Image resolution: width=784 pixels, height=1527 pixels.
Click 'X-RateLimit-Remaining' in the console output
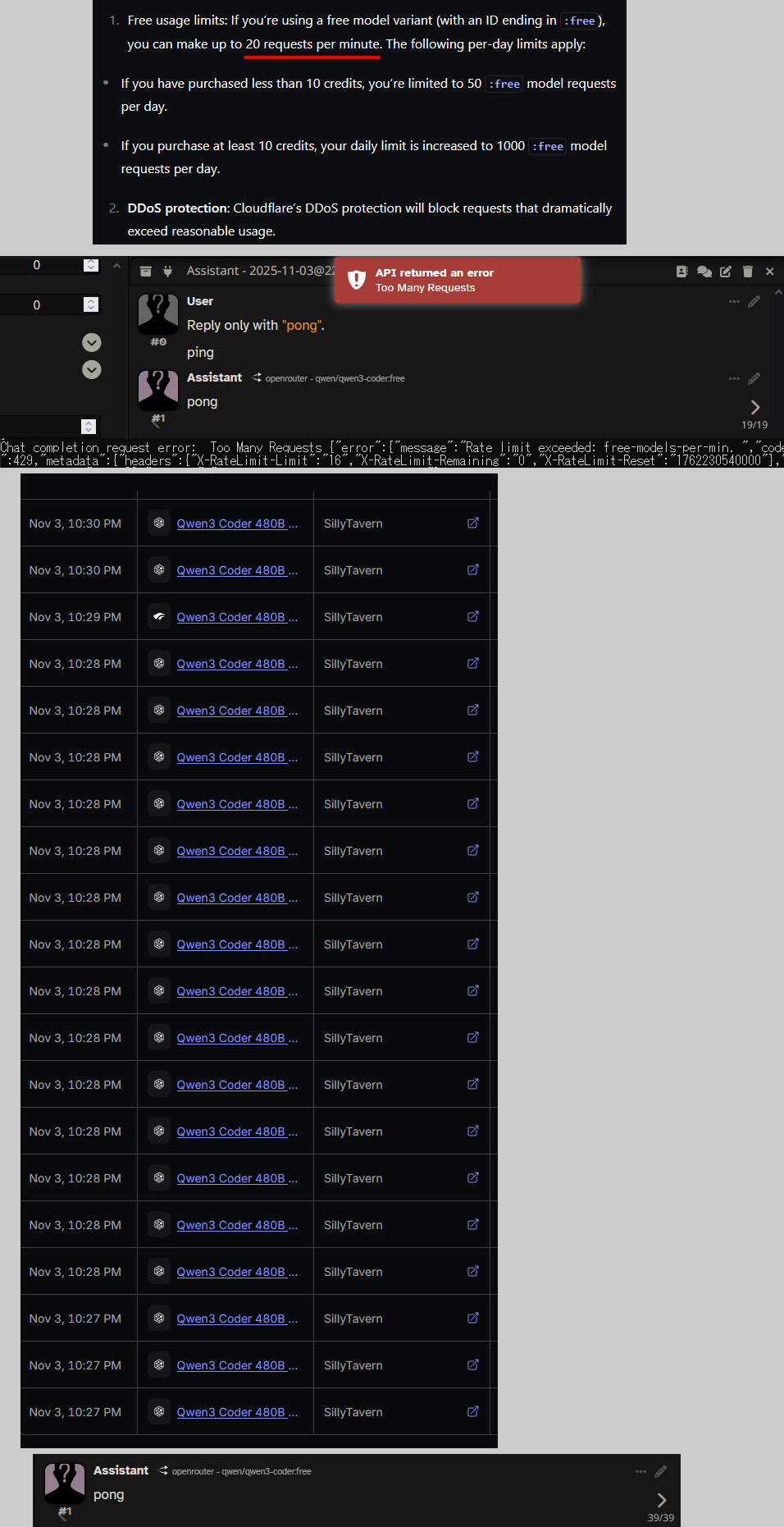(x=433, y=461)
